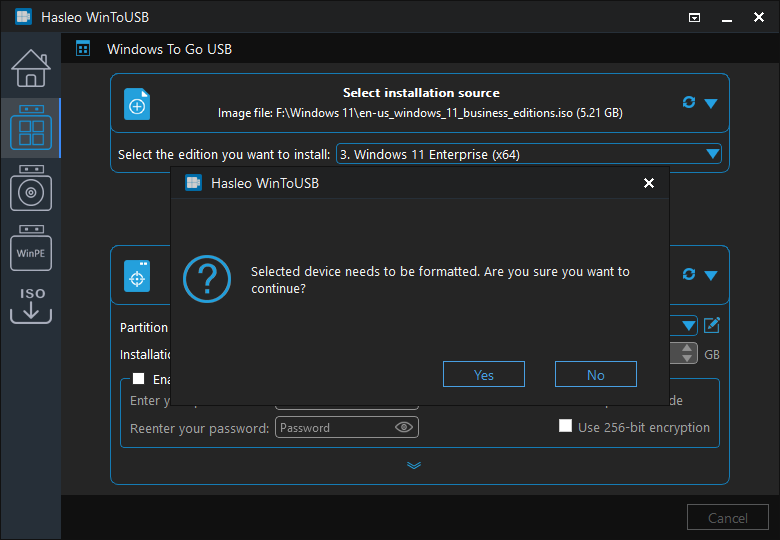Screen dimensions: 780x540
Task: Click the question mark icon in dialog
Action: [x=207, y=279]
